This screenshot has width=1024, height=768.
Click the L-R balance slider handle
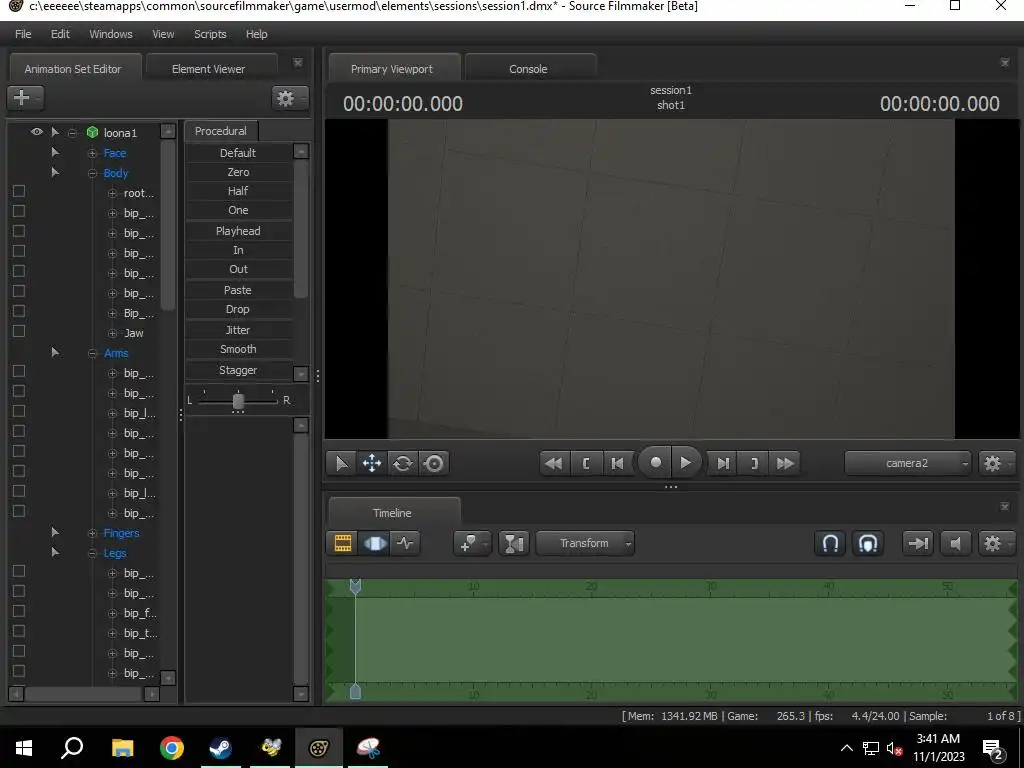[x=238, y=400]
